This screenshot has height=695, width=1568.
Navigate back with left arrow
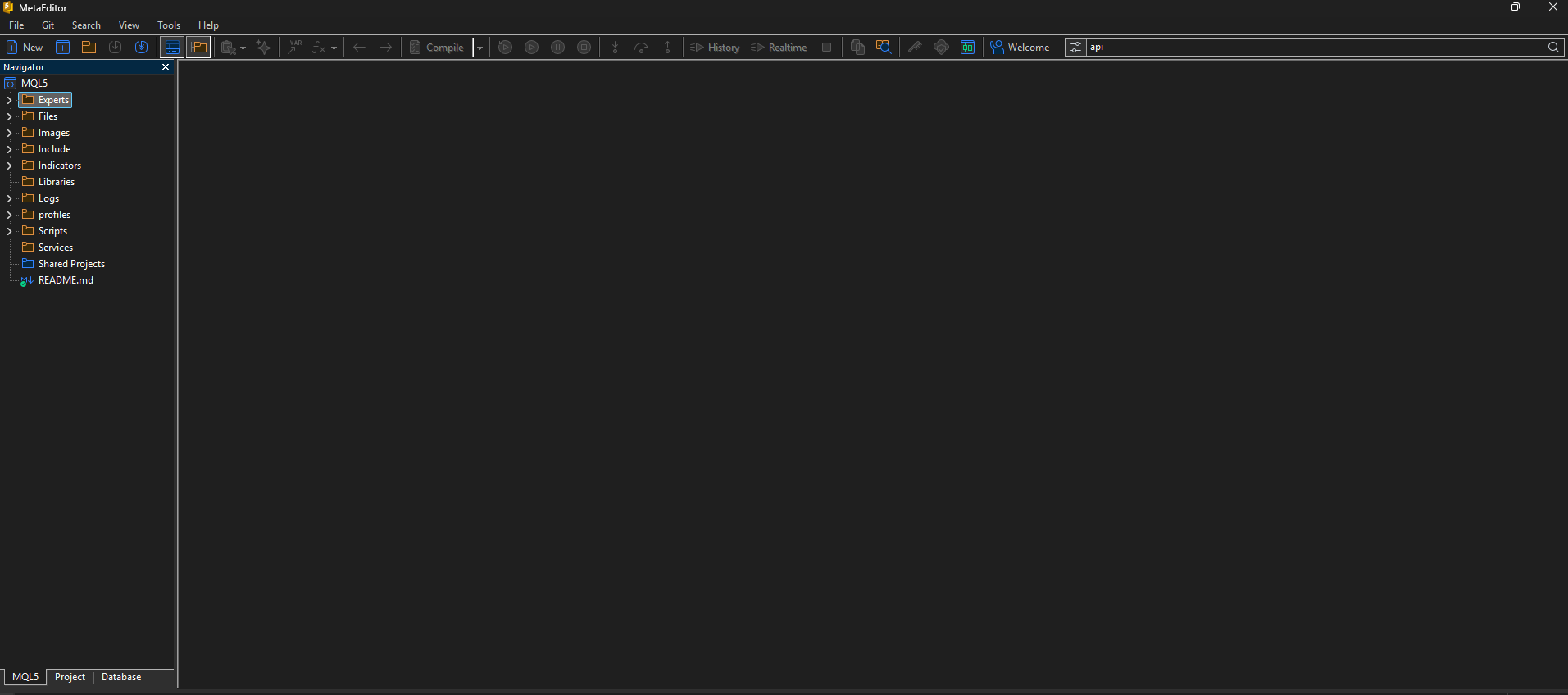359,48
